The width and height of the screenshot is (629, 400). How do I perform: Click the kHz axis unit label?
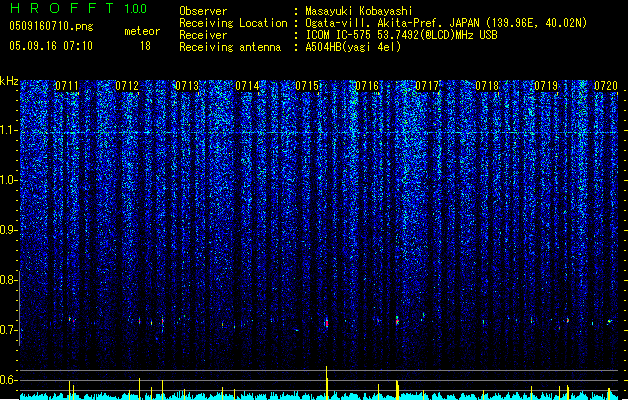[9, 81]
